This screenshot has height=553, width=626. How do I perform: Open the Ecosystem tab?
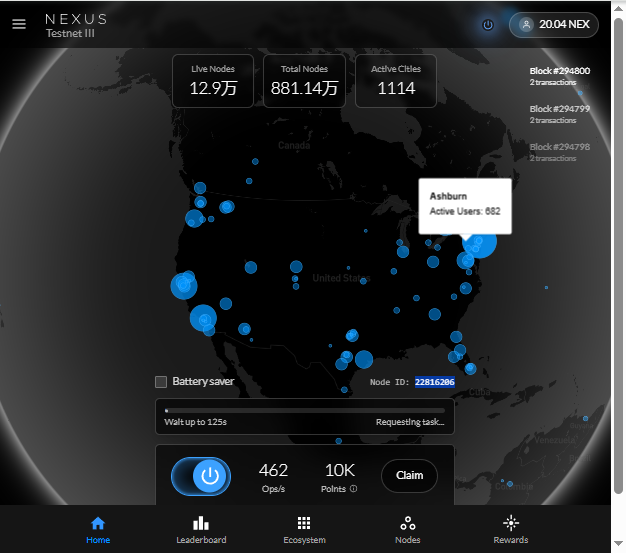pos(304,530)
